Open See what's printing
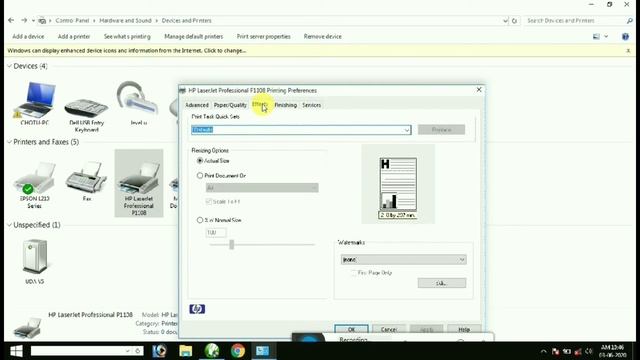 (x=127, y=36)
